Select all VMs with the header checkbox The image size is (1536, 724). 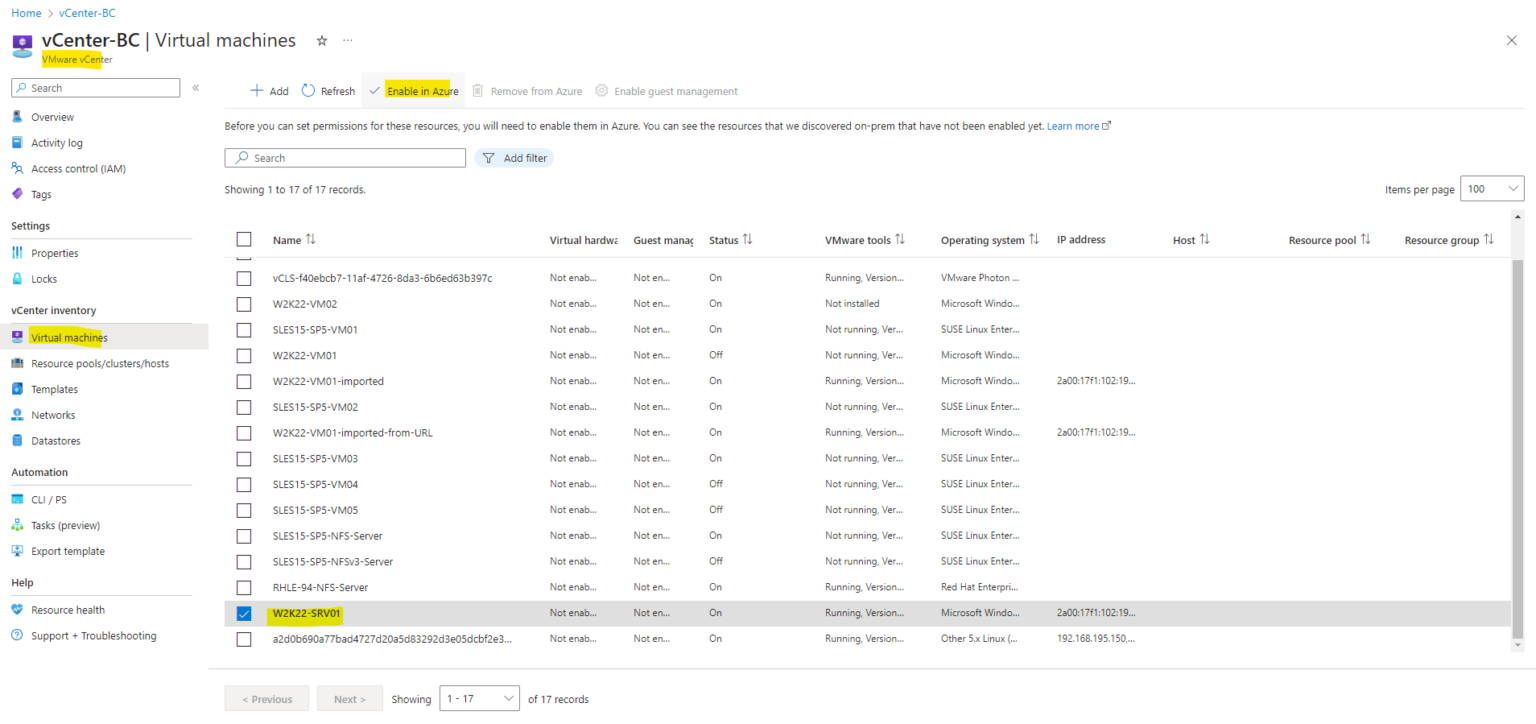click(x=244, y=240)
